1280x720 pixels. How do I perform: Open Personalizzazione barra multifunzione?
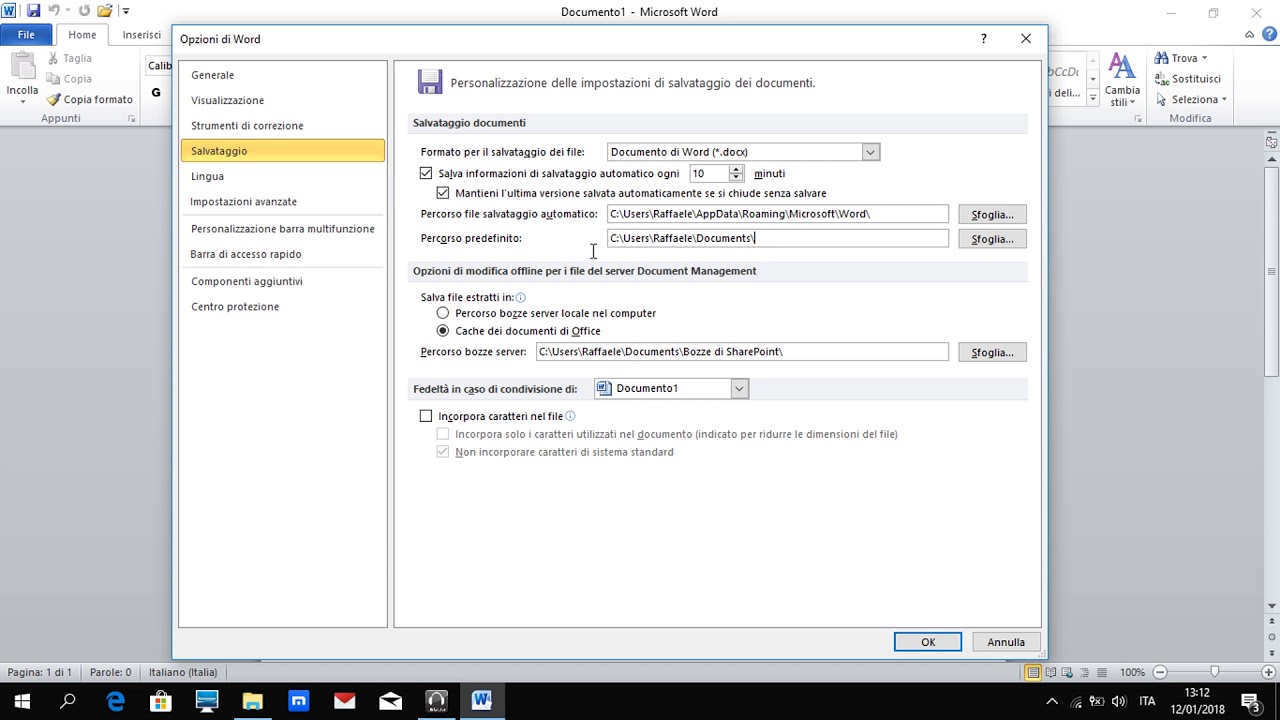tap(282, 229)
